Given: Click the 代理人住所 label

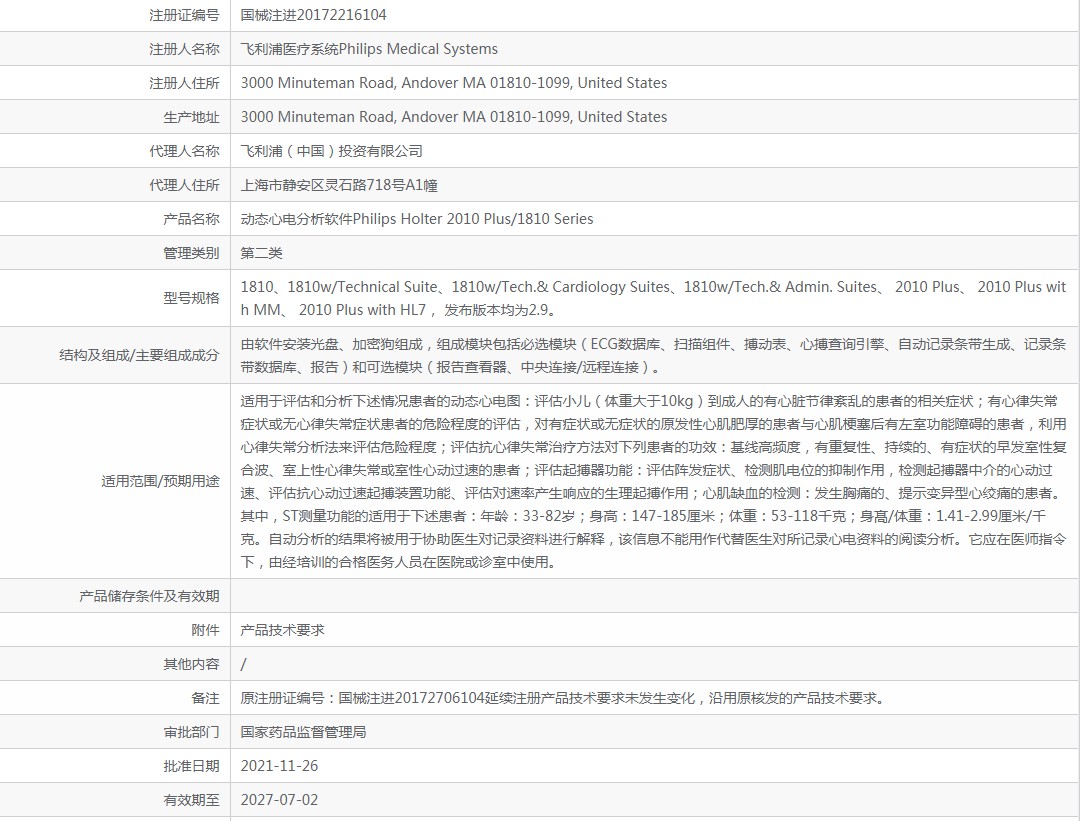Looking at the screenshot, I should click(x=184, y=185).
